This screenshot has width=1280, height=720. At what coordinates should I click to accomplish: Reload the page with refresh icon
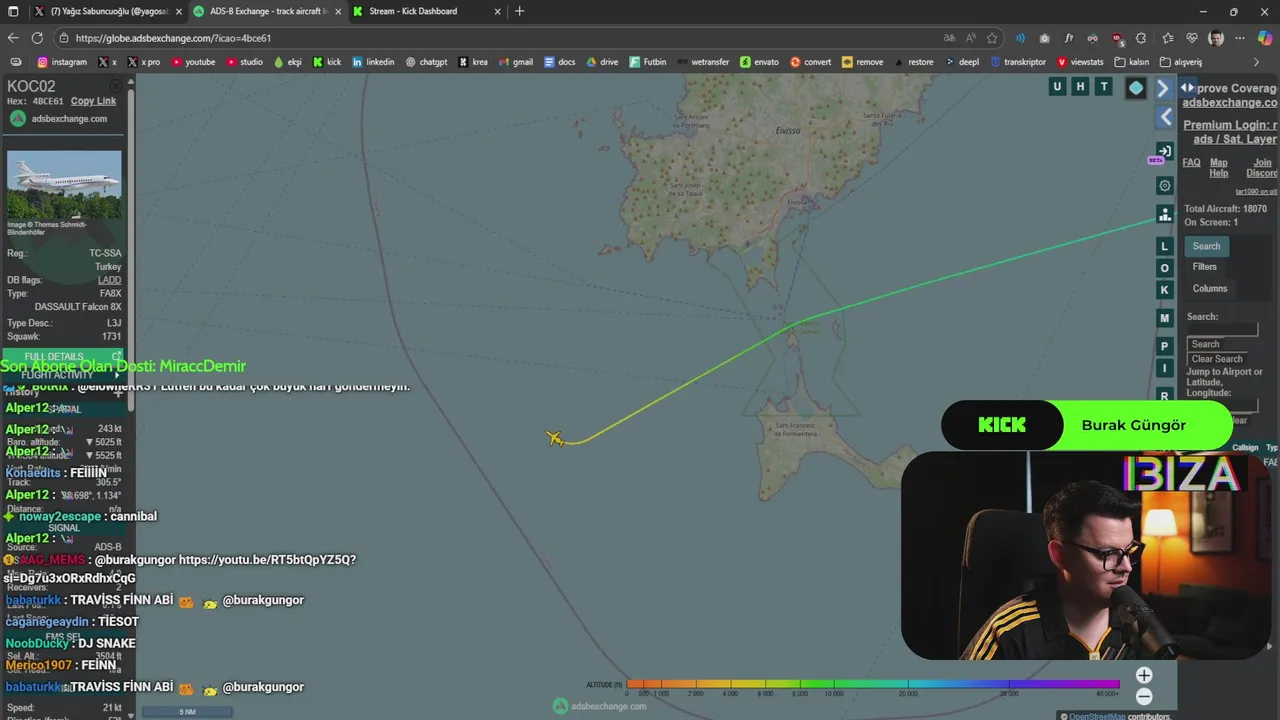pos(37,38)
